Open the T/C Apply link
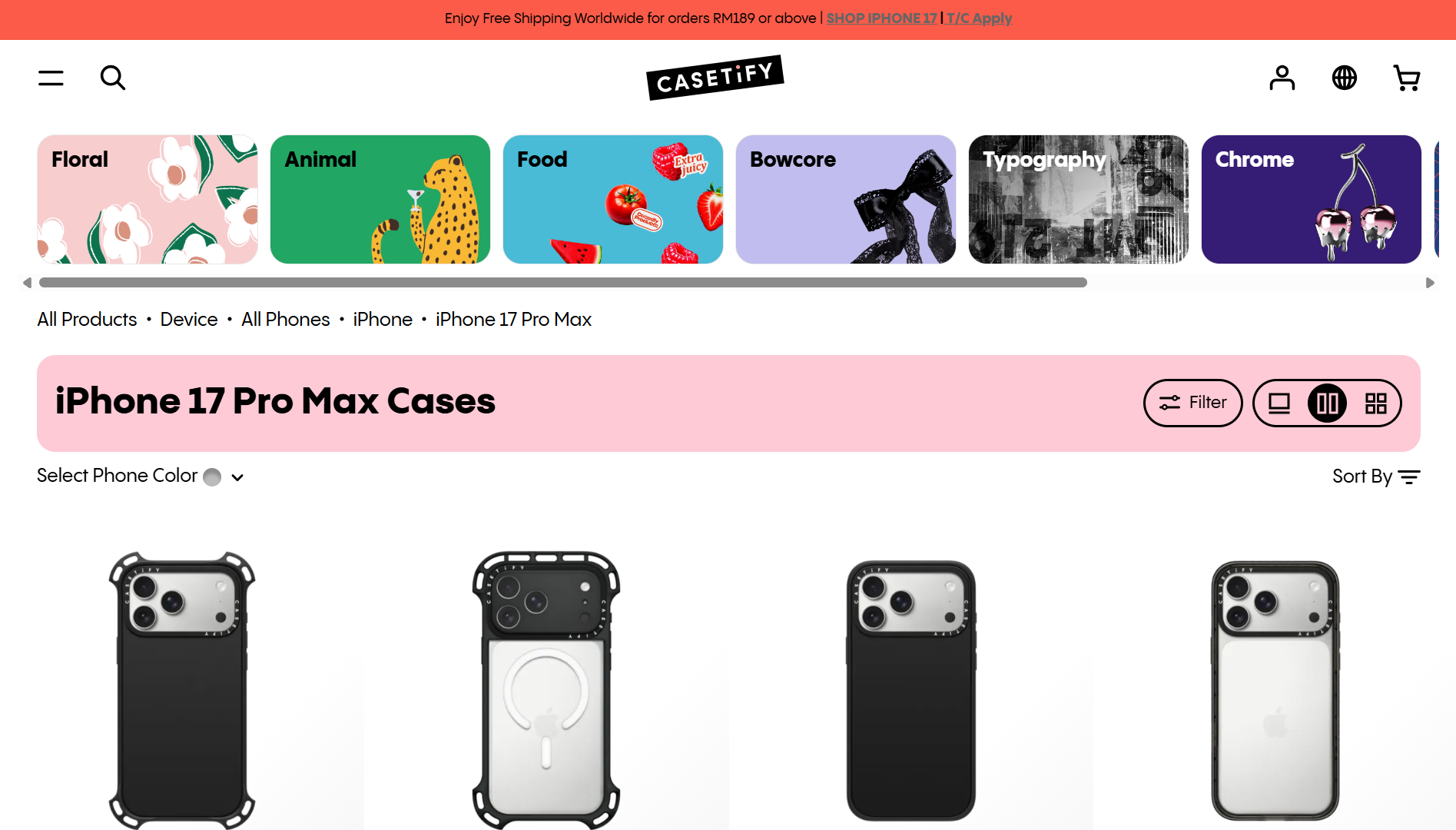This screenshot has width=1456, height=830. click(x=979, y=18)
